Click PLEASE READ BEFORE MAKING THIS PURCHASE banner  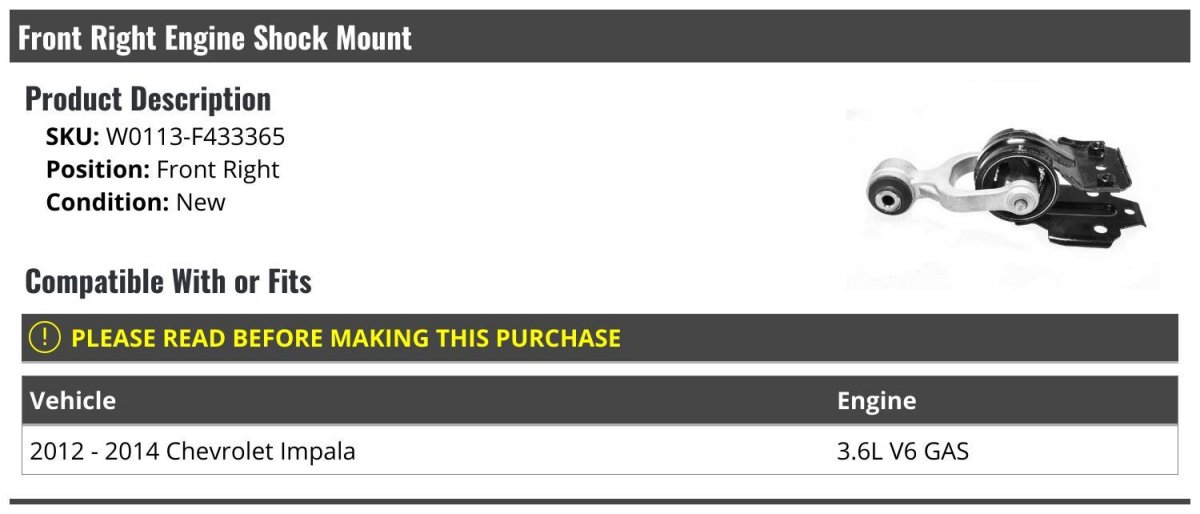click(x=600, y=338)
